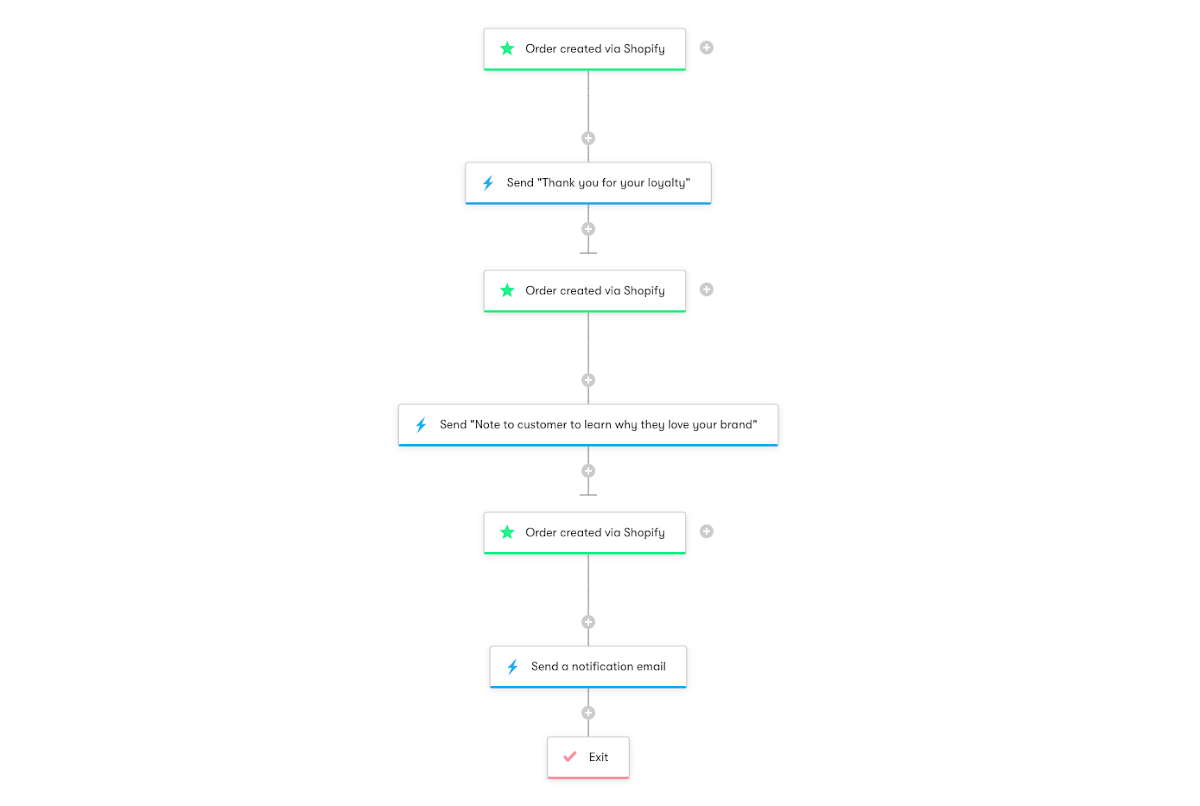Image resolution: width=1200 pixels, height=806 pixels.
Task: Open the Send a notification email step
Action: pos(588,666)
